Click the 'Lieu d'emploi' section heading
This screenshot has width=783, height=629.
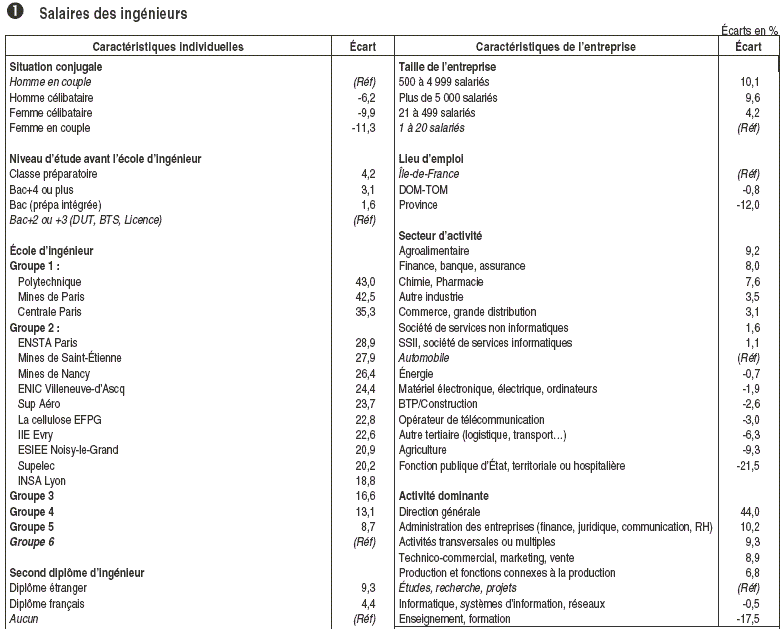[431, 159]
